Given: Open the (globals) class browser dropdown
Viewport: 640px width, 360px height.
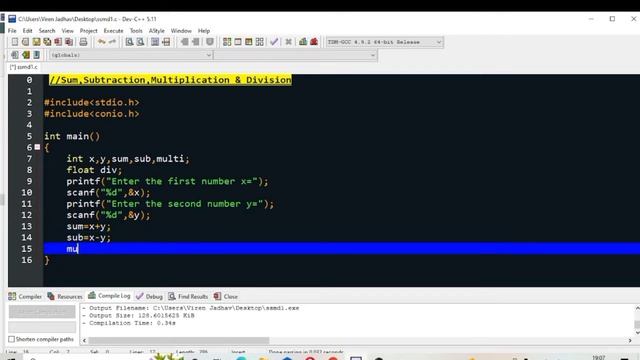Looking at the screenshot, I should tap(131, 55).
